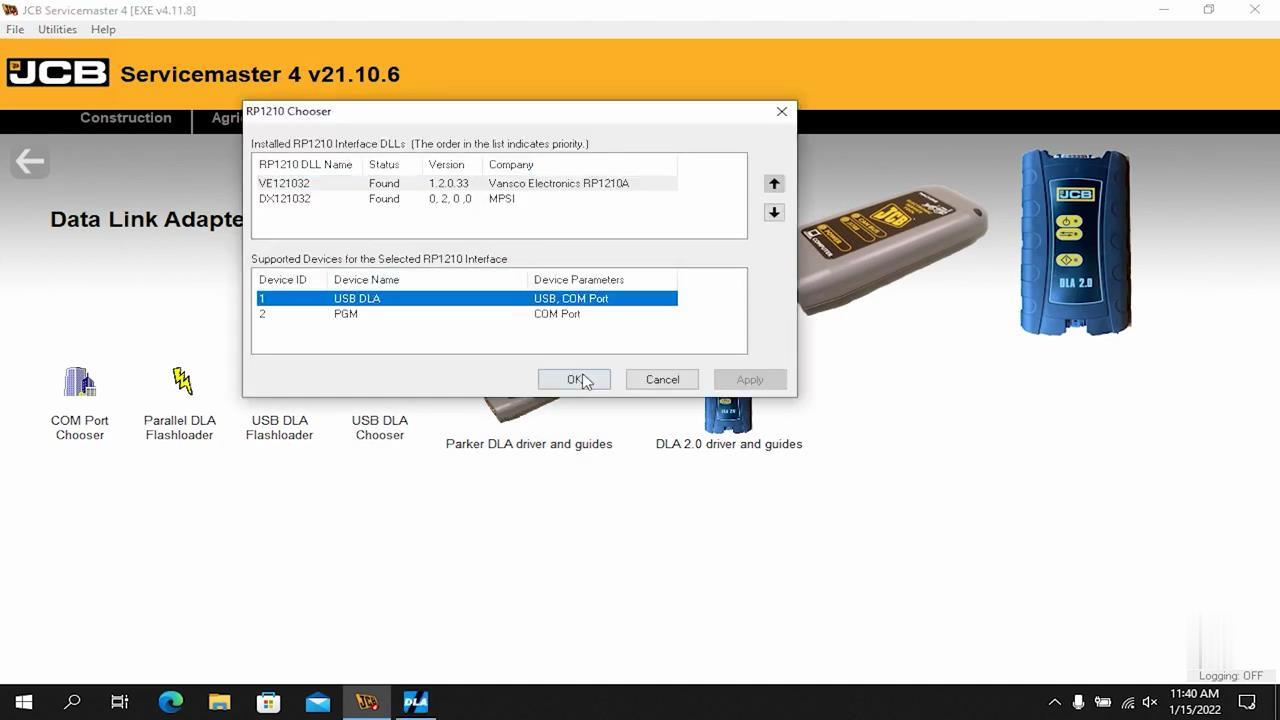Click the JCB logo in header
The width and height of the screenshot is (1280, 720).
coord(58,73)
